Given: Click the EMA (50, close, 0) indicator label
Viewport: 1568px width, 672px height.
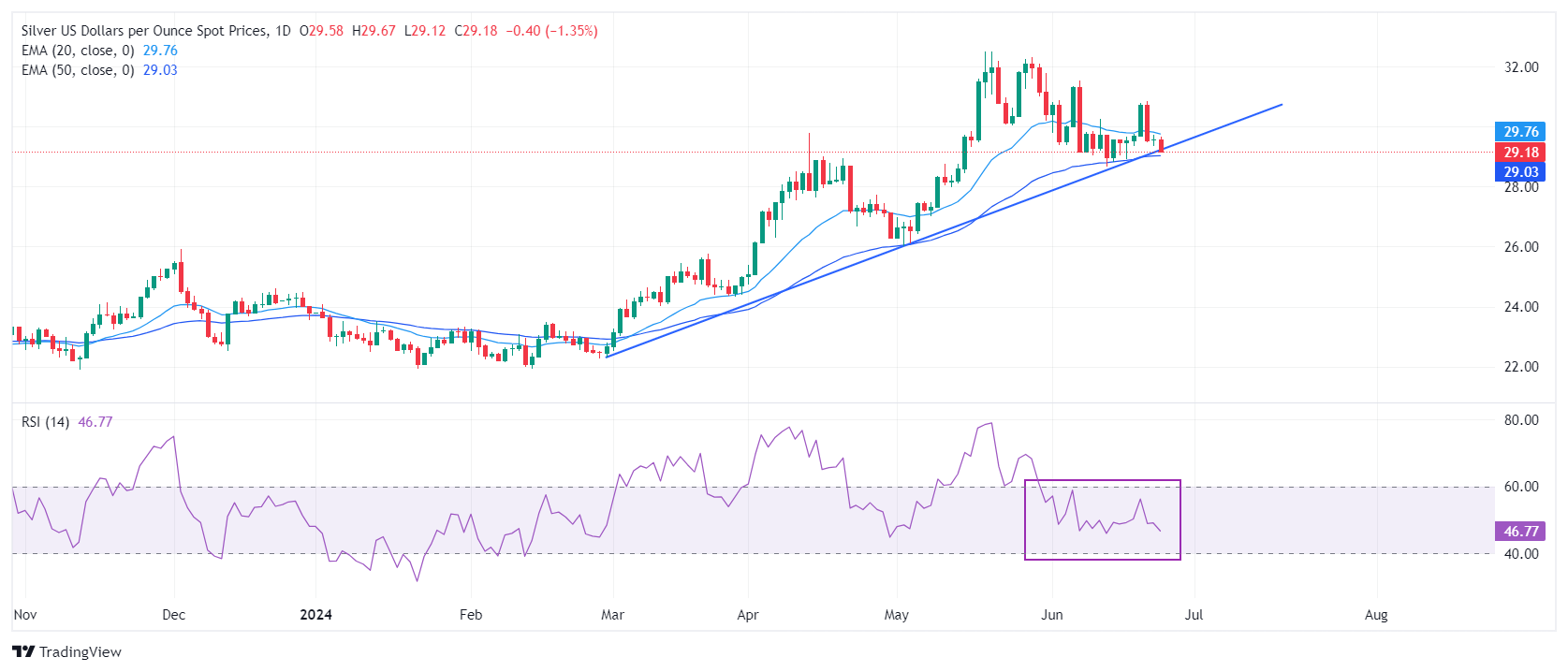Looking at the screenshot, I should (78, 70).
